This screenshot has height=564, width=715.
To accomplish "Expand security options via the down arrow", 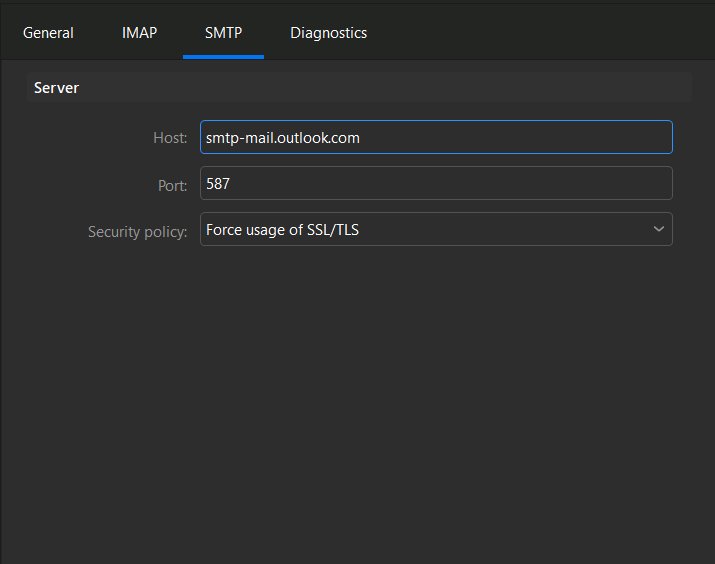I will click(x=658, y=229).
